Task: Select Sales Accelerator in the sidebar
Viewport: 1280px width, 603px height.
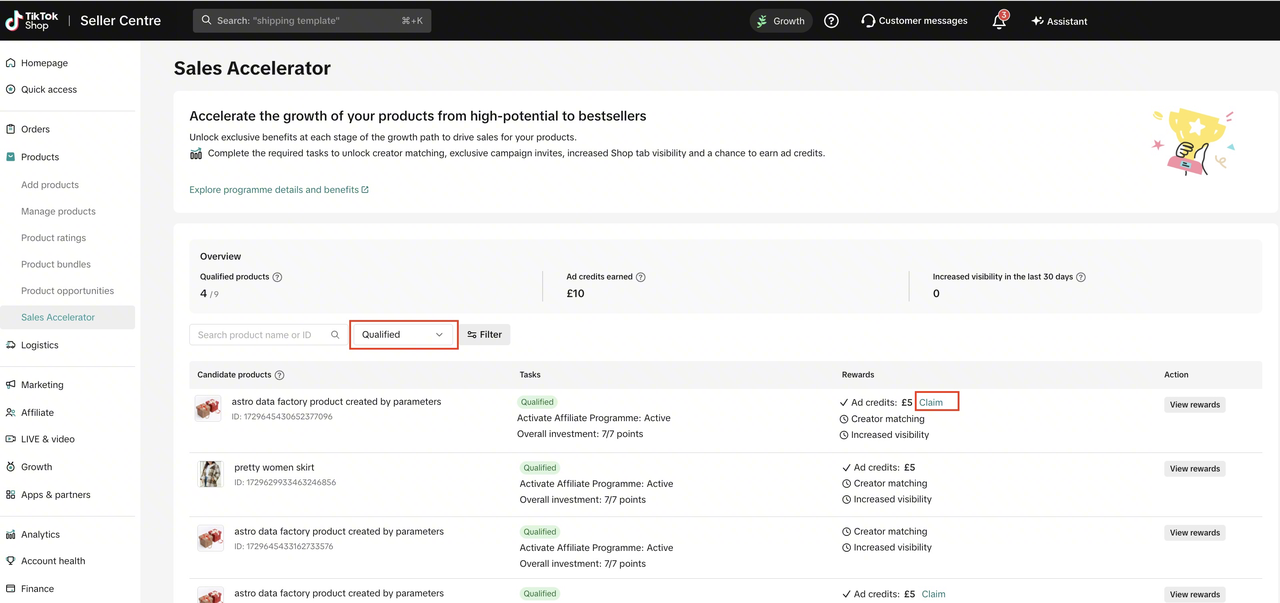Action: pos(67,317)
